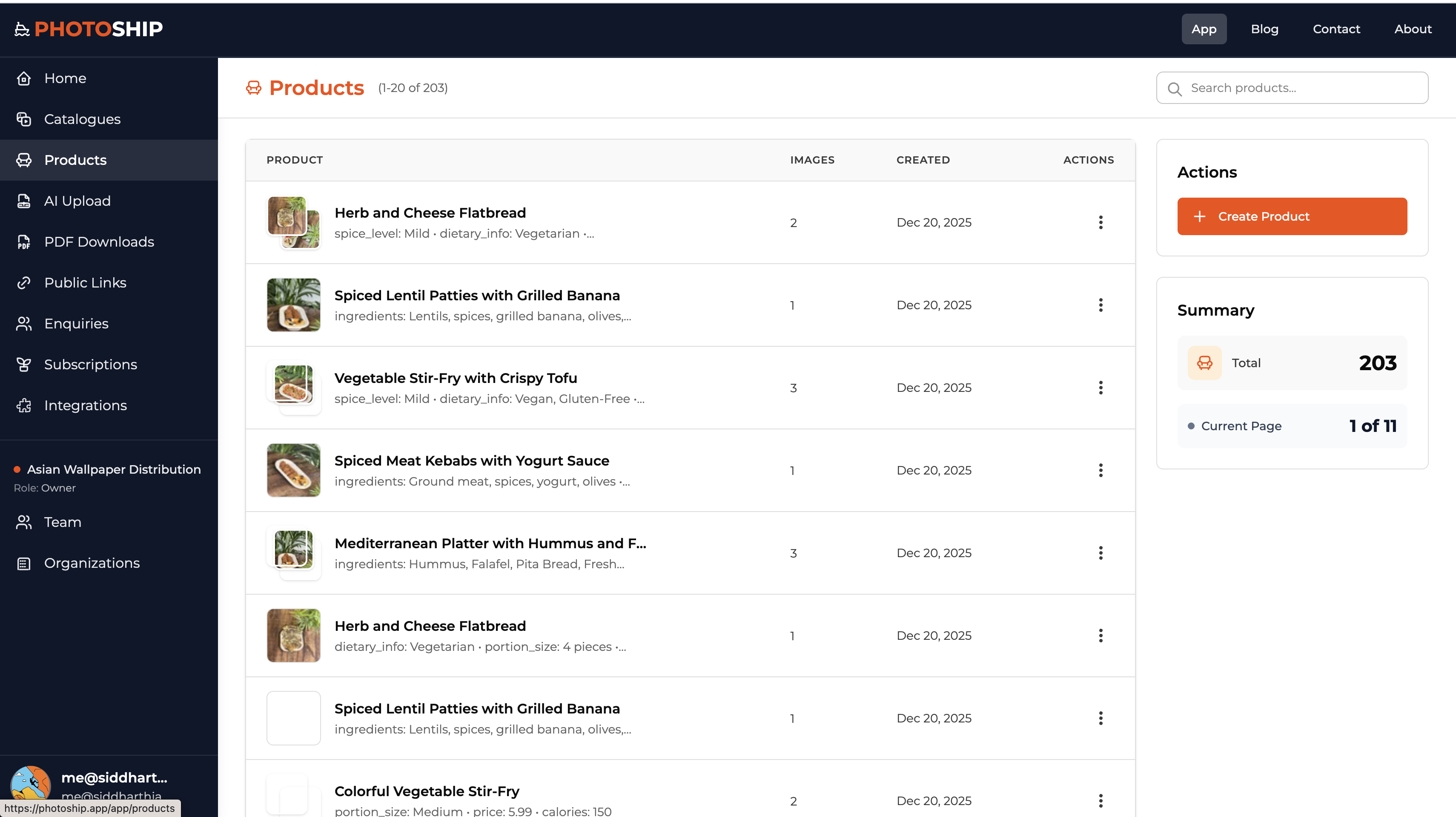Select the Enquiries icon

[24, 323]
